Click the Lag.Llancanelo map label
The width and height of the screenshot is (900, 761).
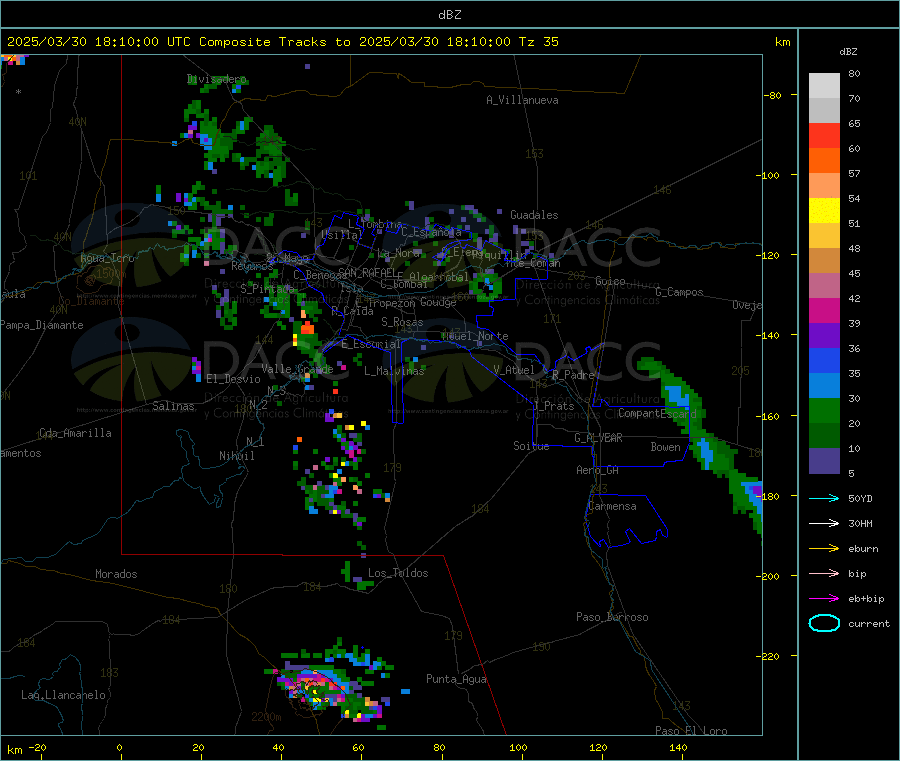tap(63, 695)
